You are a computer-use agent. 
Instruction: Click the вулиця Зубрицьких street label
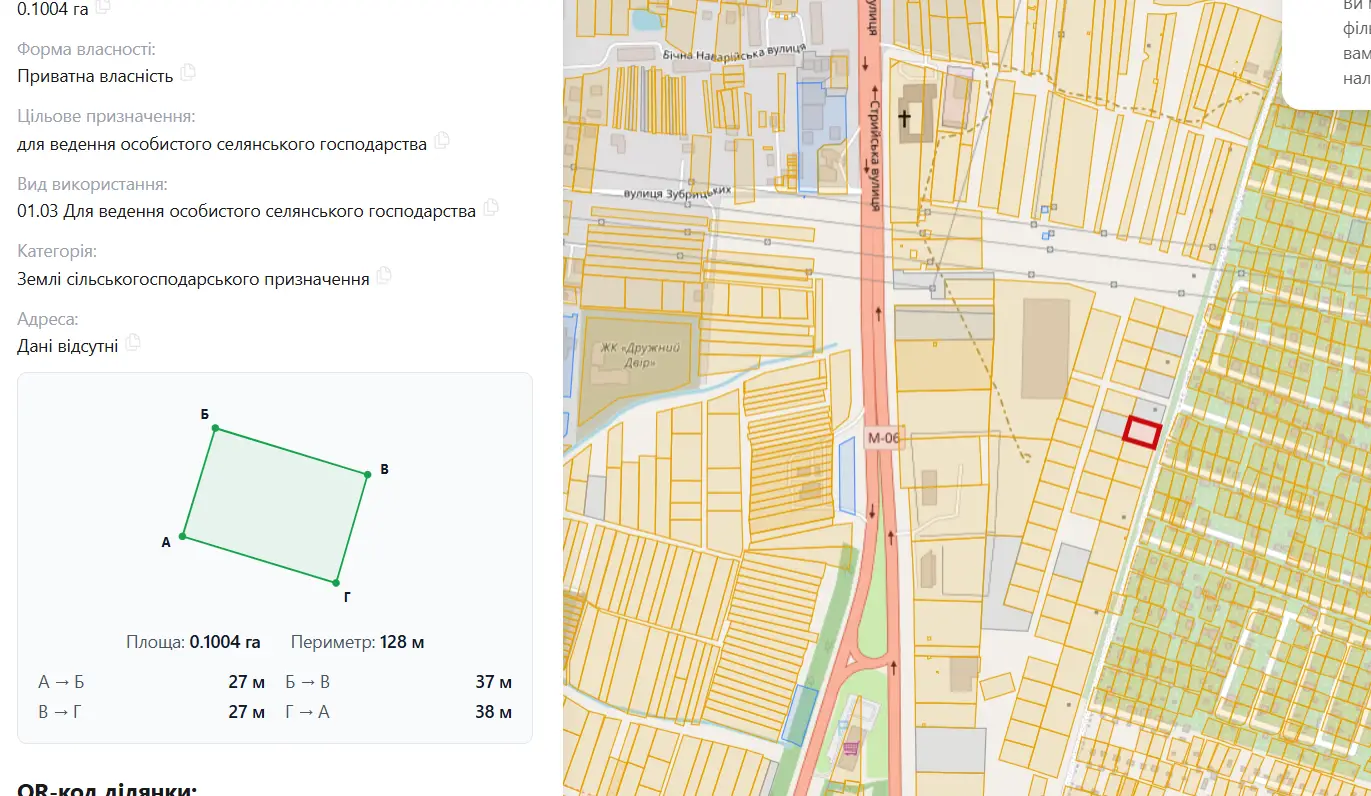[678, 192]
